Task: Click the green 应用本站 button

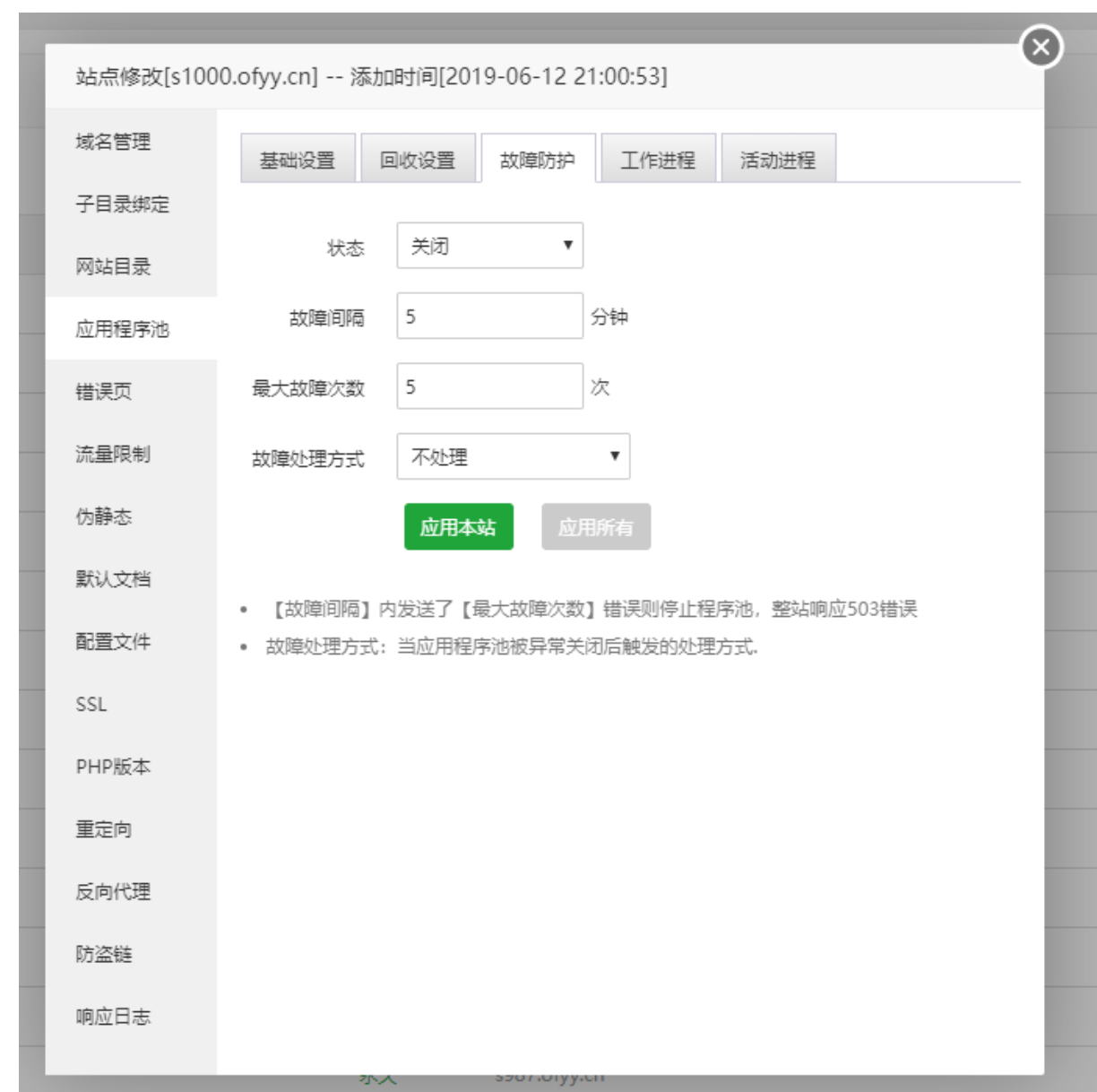Action: point(458,528)
